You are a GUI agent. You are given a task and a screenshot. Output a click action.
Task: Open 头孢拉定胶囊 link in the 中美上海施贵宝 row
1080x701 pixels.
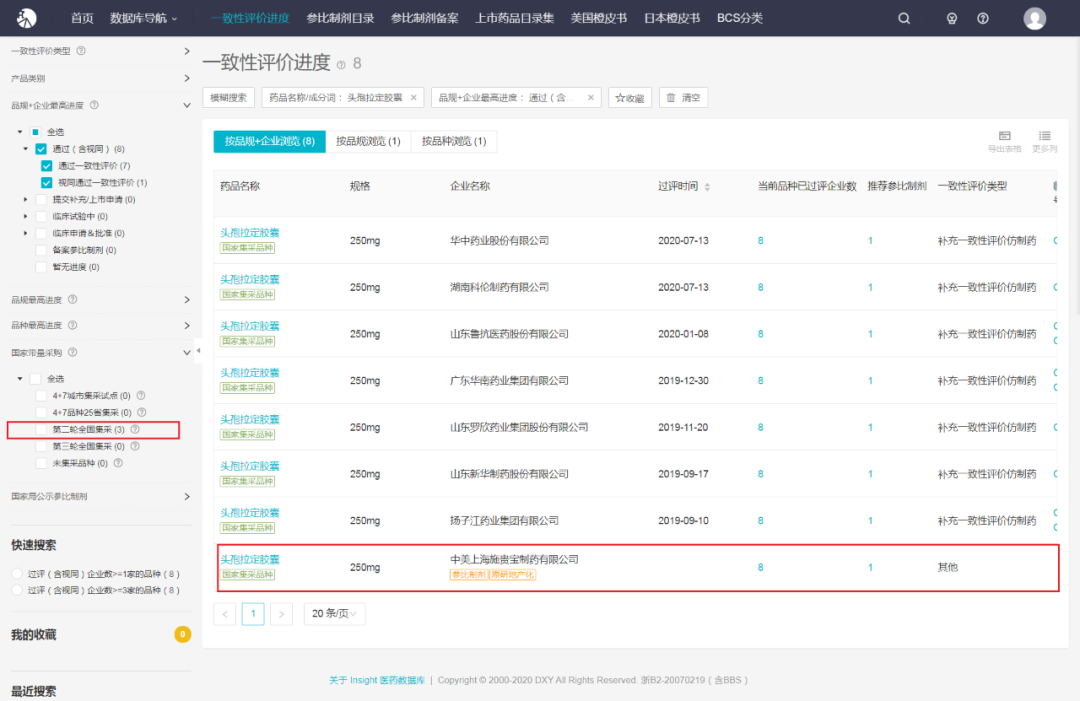pos(249,559)
